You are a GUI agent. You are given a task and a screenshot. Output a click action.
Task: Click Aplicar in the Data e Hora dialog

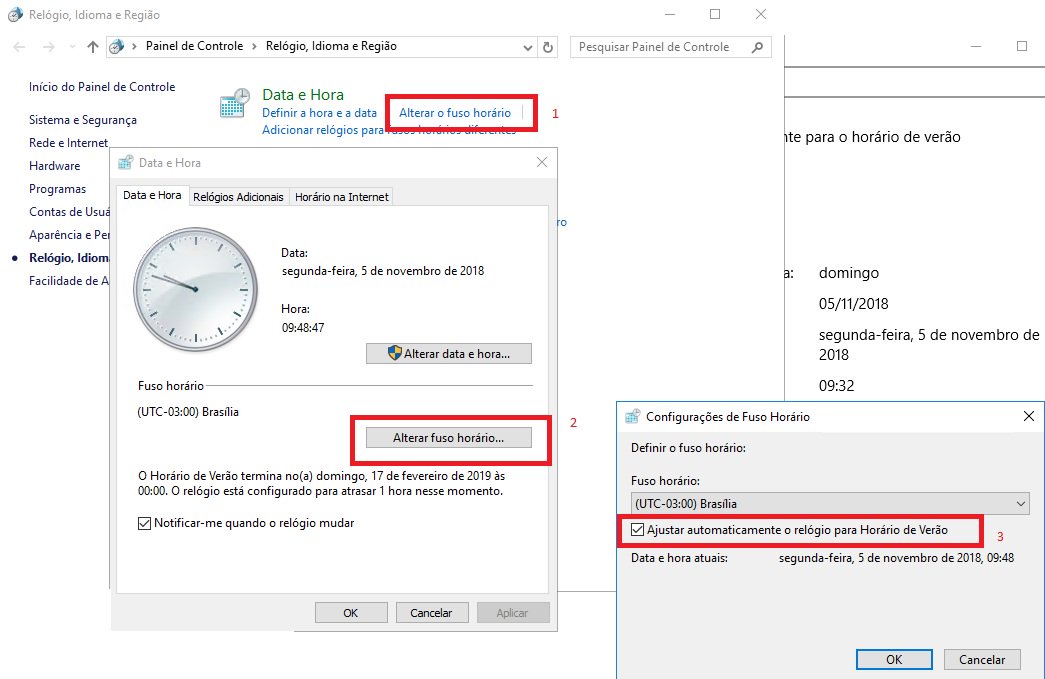(x=513, y=613)
